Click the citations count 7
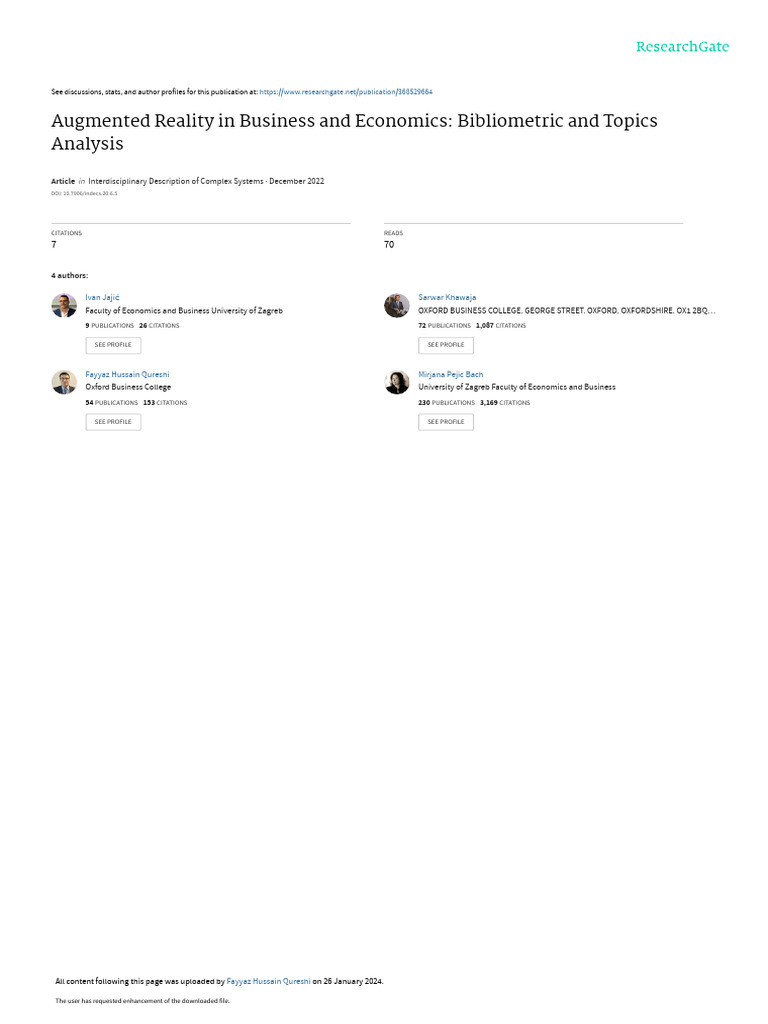This screenshot has height=1024, width=768. [54, 244]
